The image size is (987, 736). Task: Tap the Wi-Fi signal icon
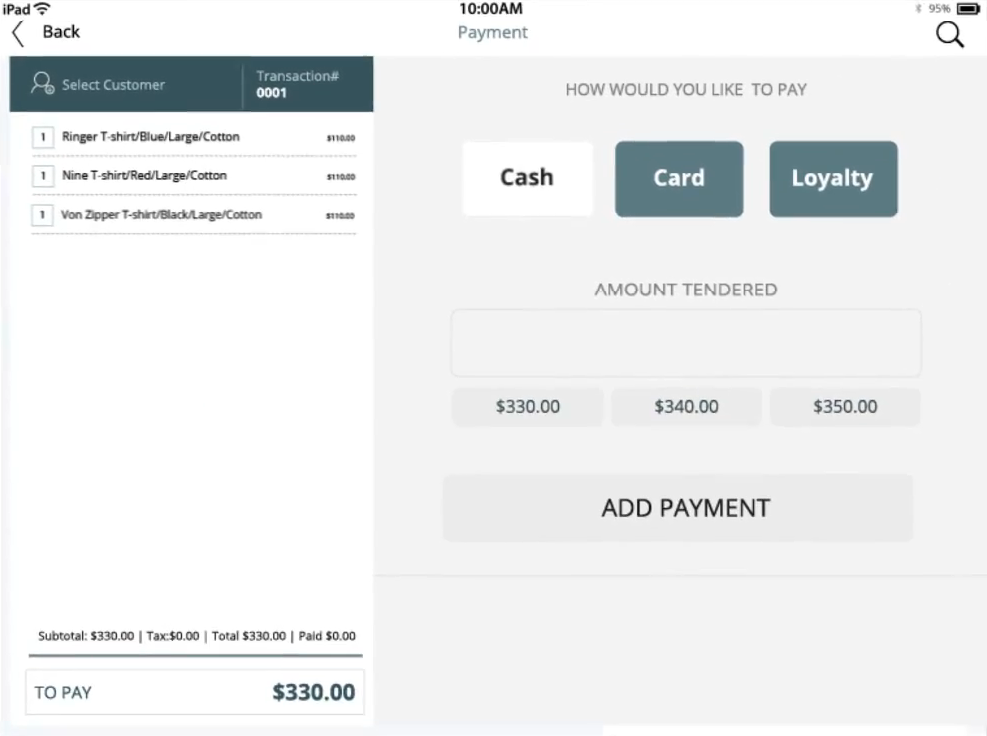[x=42, y=9]
